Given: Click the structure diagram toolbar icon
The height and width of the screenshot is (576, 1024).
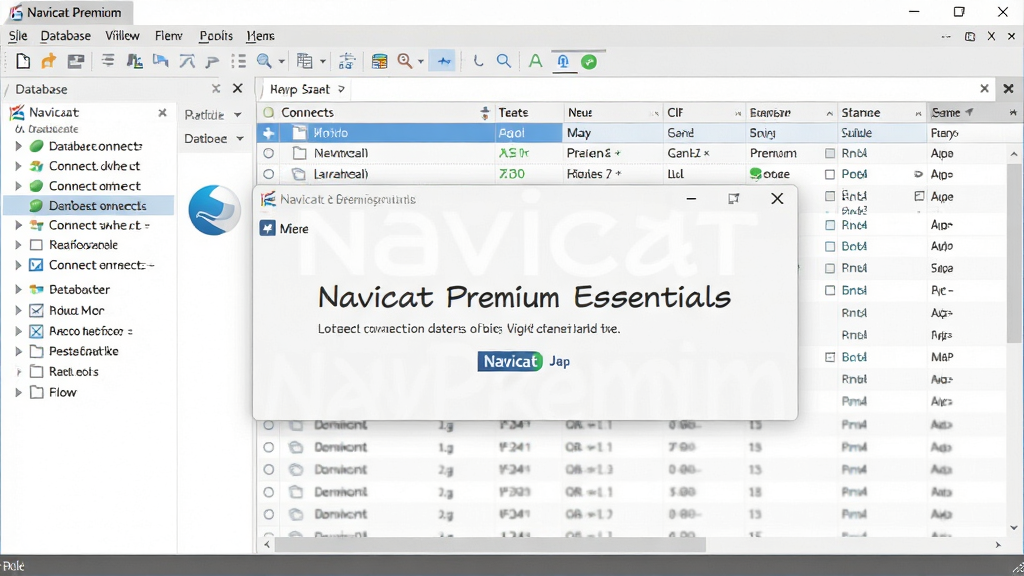Looking at the screenshot, I should 347,61.
